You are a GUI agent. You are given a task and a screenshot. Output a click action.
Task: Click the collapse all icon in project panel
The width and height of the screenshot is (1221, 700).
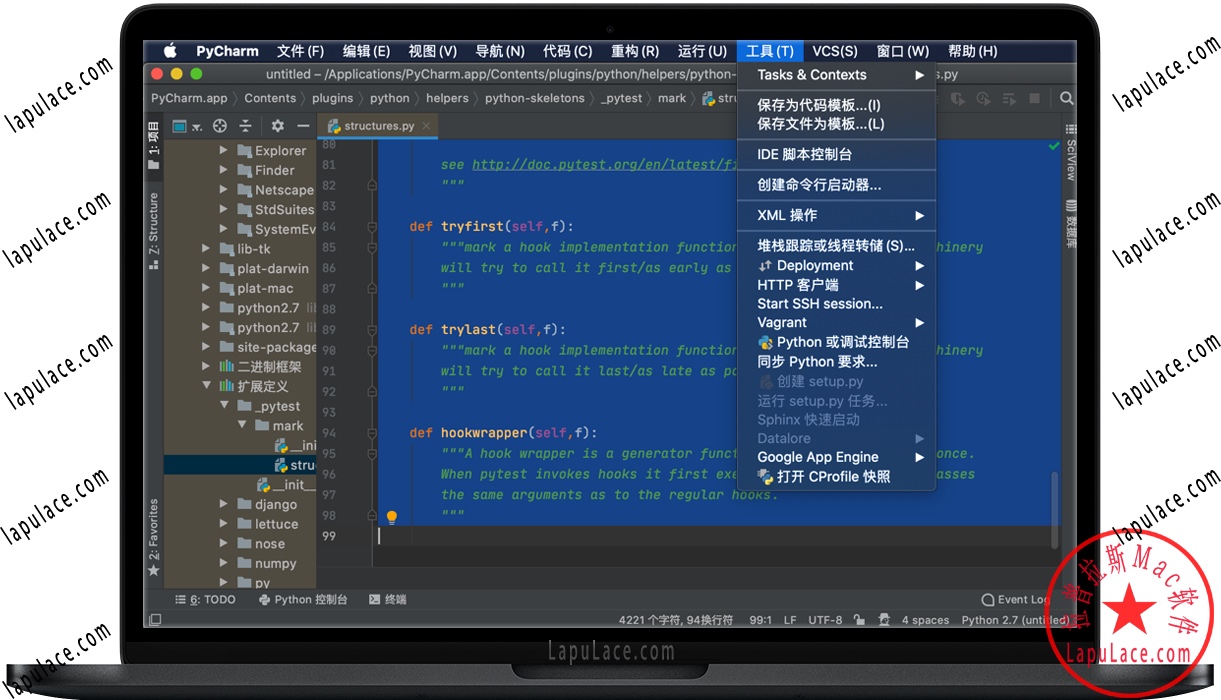coord(245,126)
